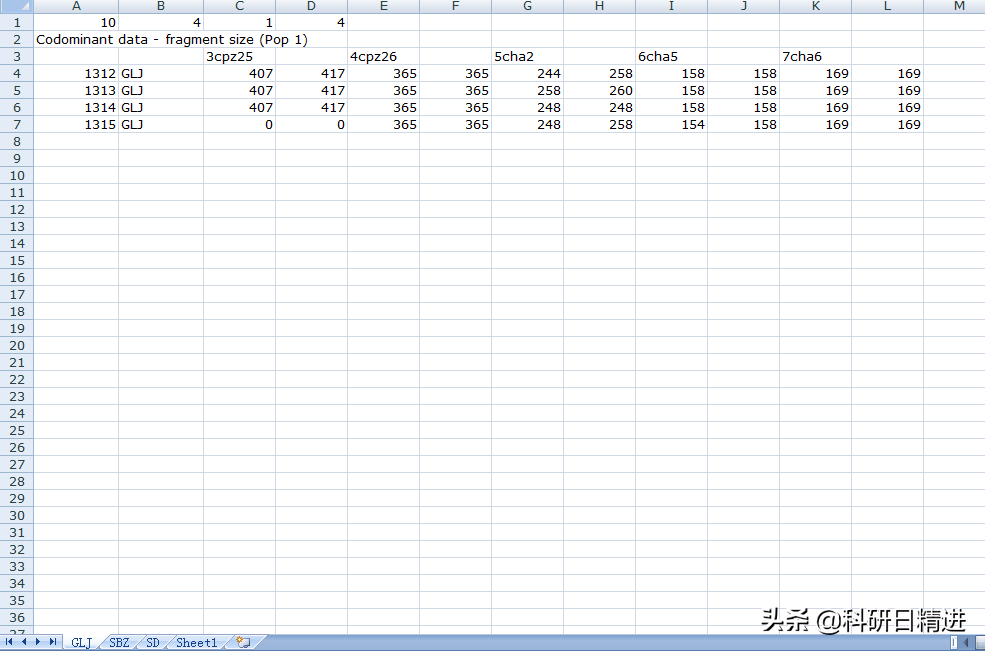
Task: Select column D header
Action: click(311, 6)
